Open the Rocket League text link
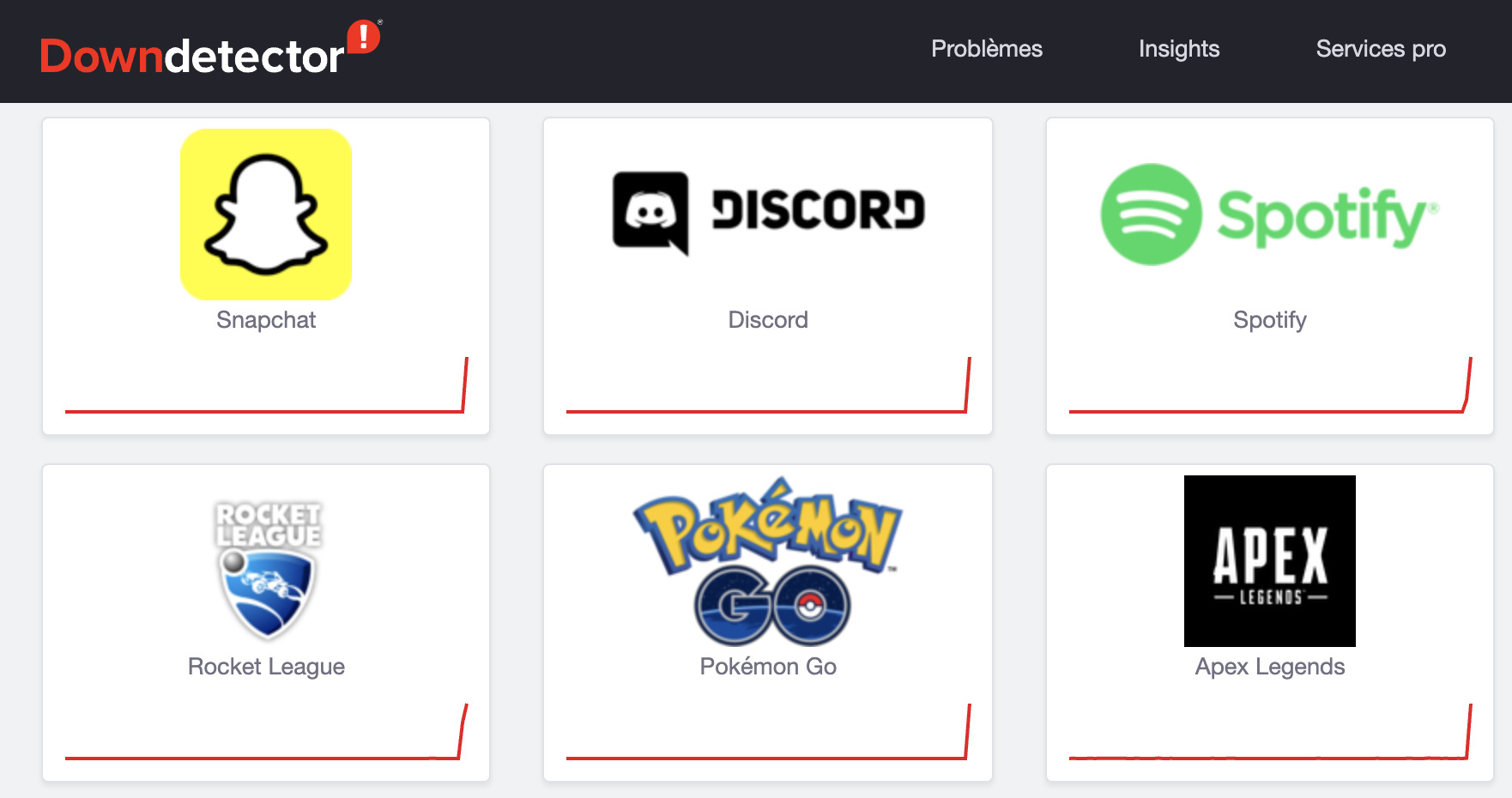The image size is (1512, 798). (266, 667)
